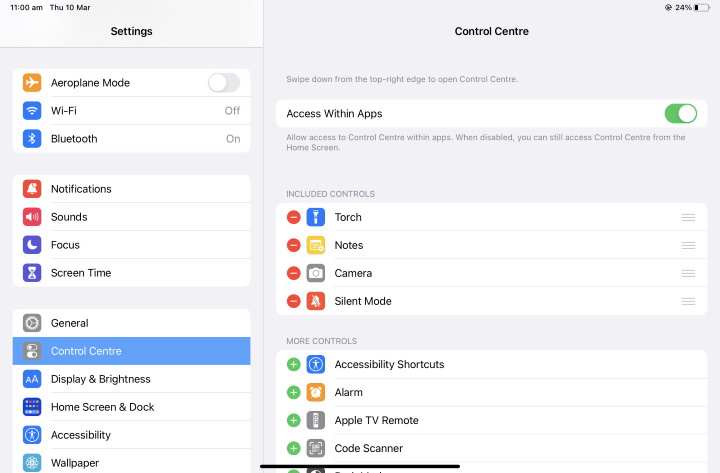Click the Silent Mode label text

[x=363, y=301]
